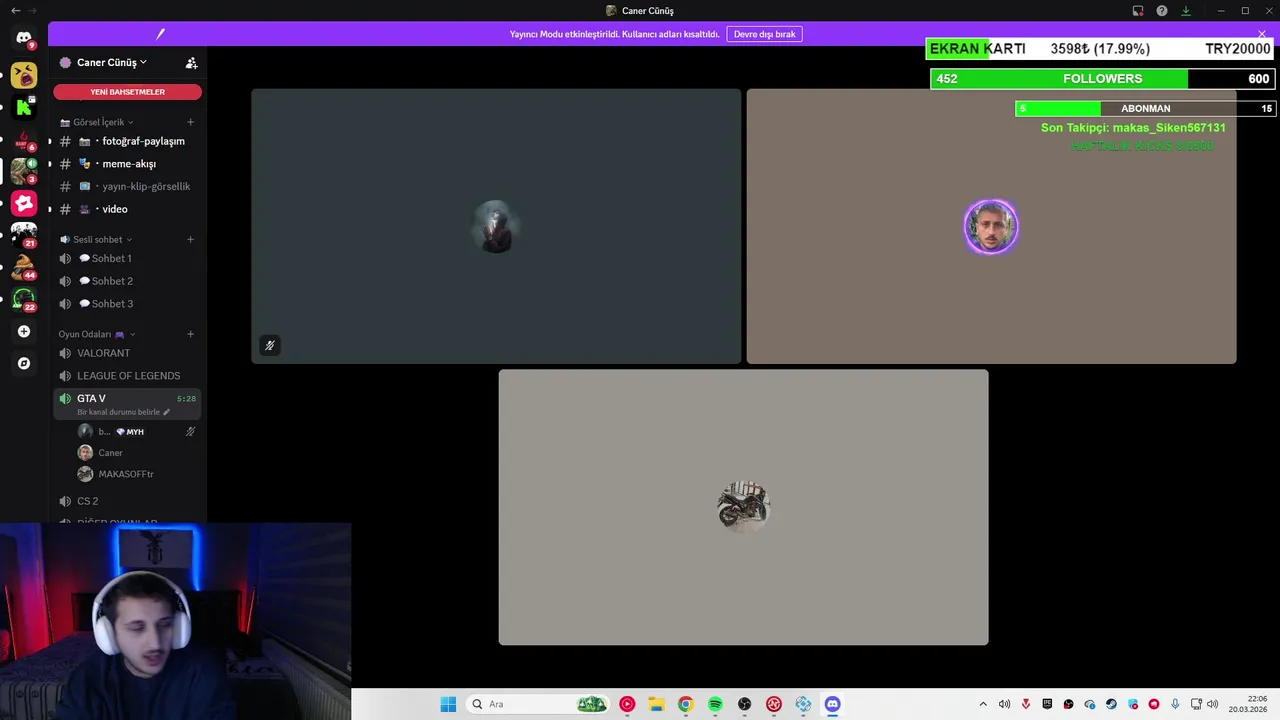Click the muted microphone icon on first video tile
The height and width of the screenshot is (720, 1280).
pyautogui.click(x=269, y=345)
